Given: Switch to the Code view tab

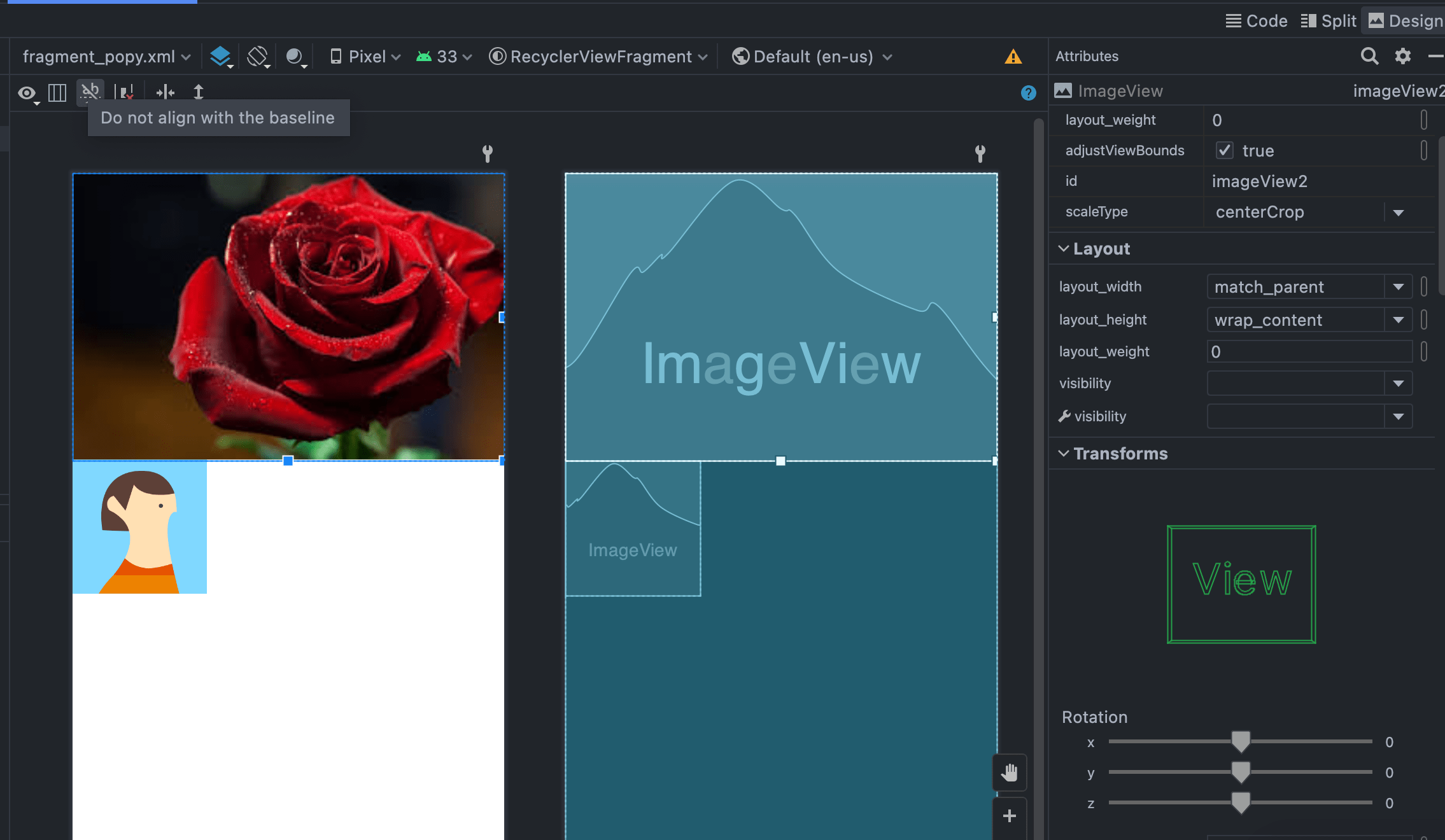Looking at the screenshot, I should pos(1257,21).
